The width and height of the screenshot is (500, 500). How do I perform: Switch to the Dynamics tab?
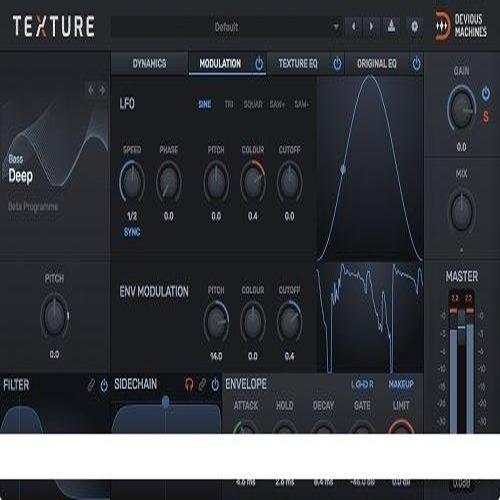coord(149,63)
